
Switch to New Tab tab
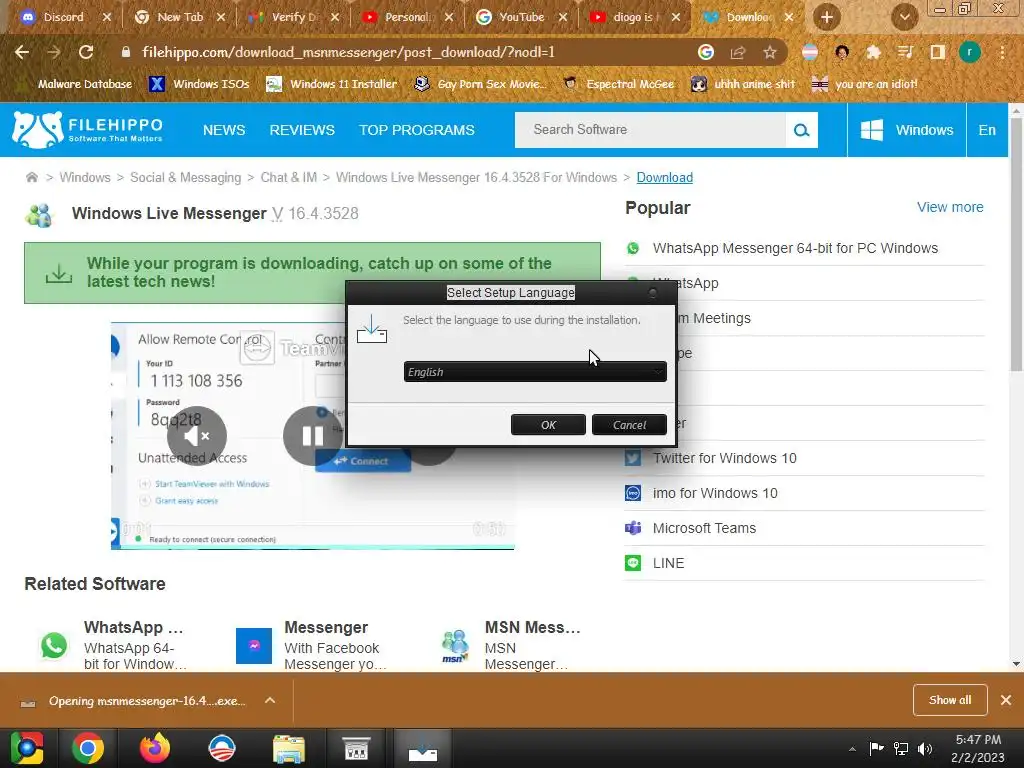178,17
